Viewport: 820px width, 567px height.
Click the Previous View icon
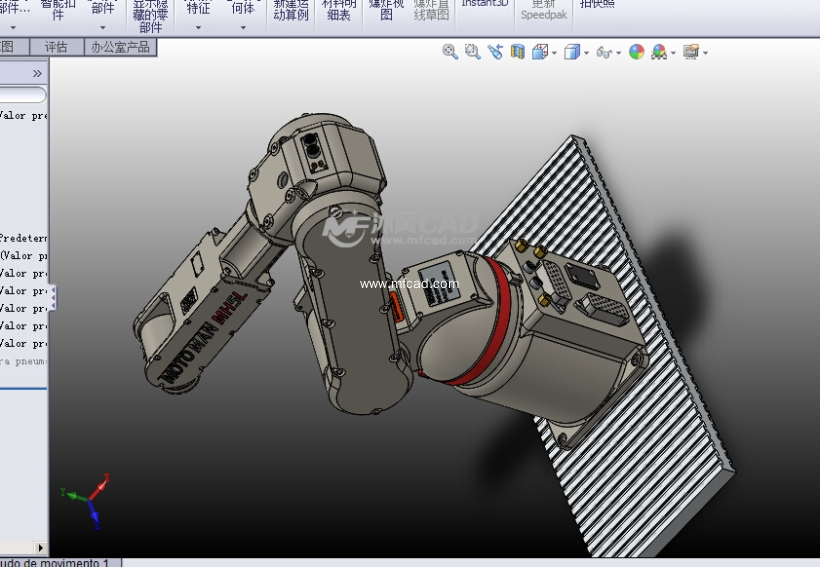495,52
